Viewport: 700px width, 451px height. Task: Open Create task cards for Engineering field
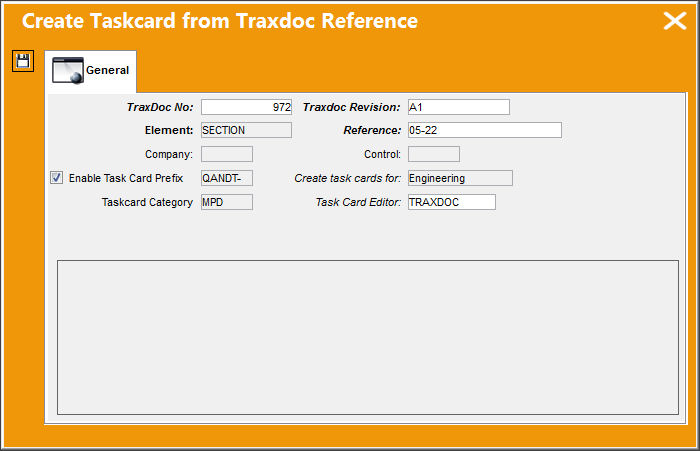pos(460,178)
